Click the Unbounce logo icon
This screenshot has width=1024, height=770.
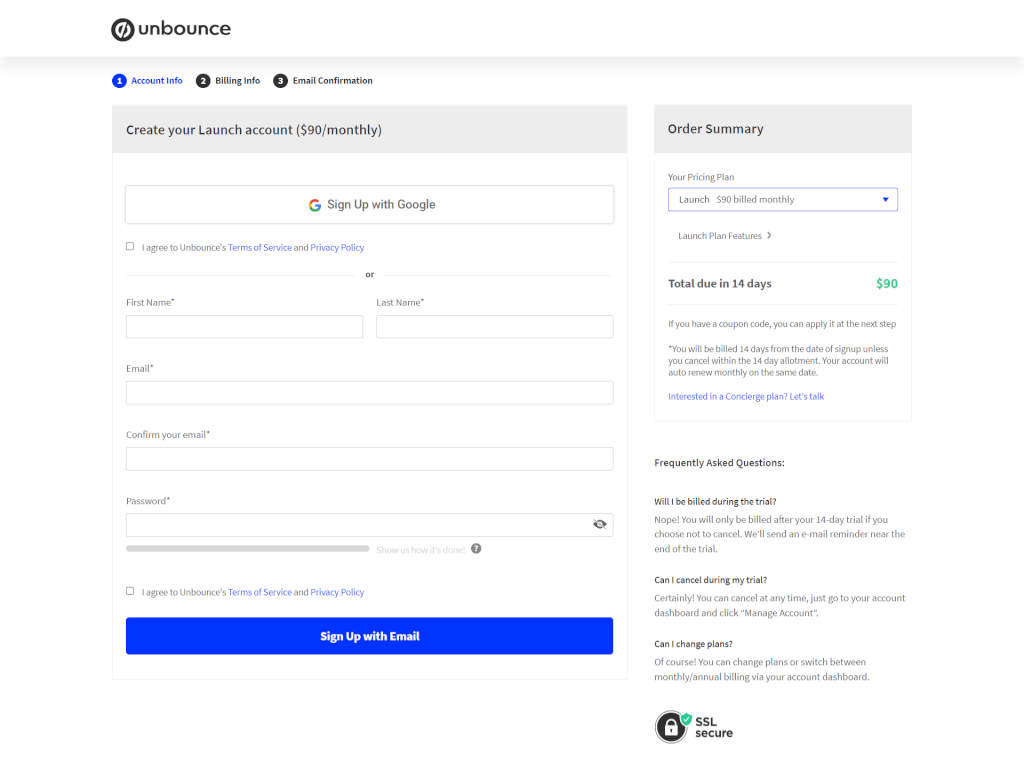click(x=122, y=29)
